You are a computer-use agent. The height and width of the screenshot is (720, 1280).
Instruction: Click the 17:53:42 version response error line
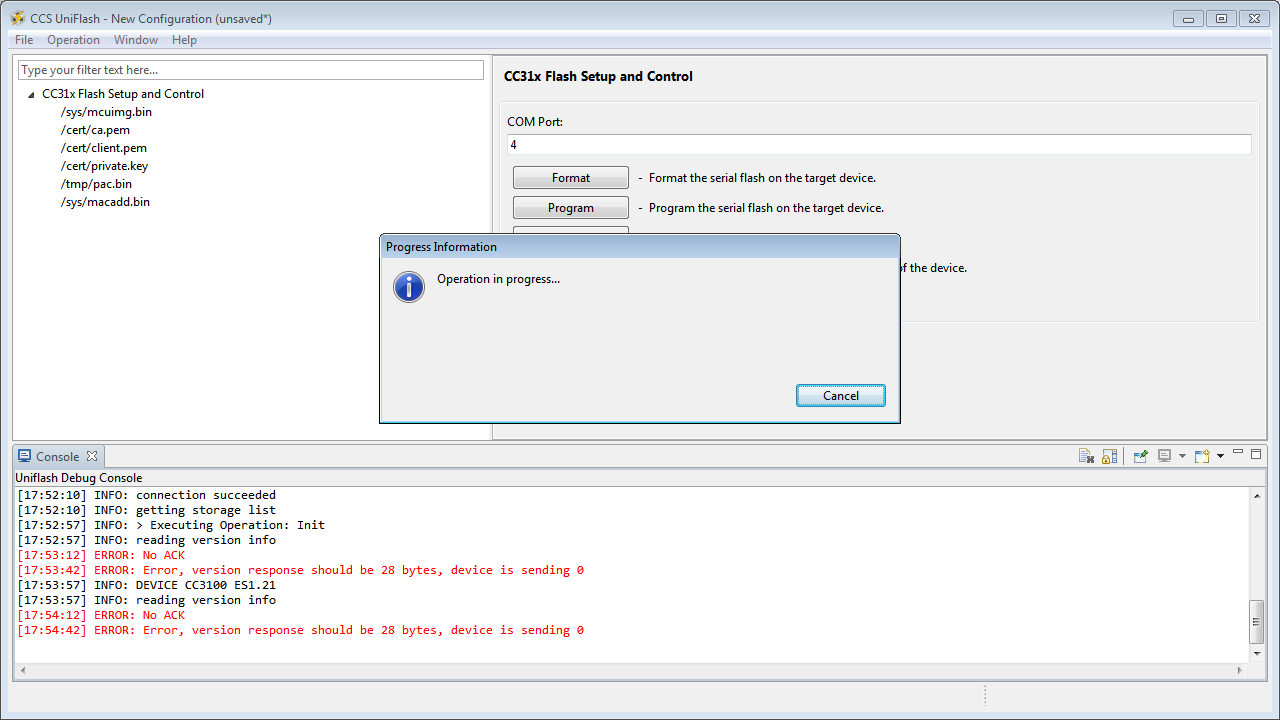coord(301,570)
